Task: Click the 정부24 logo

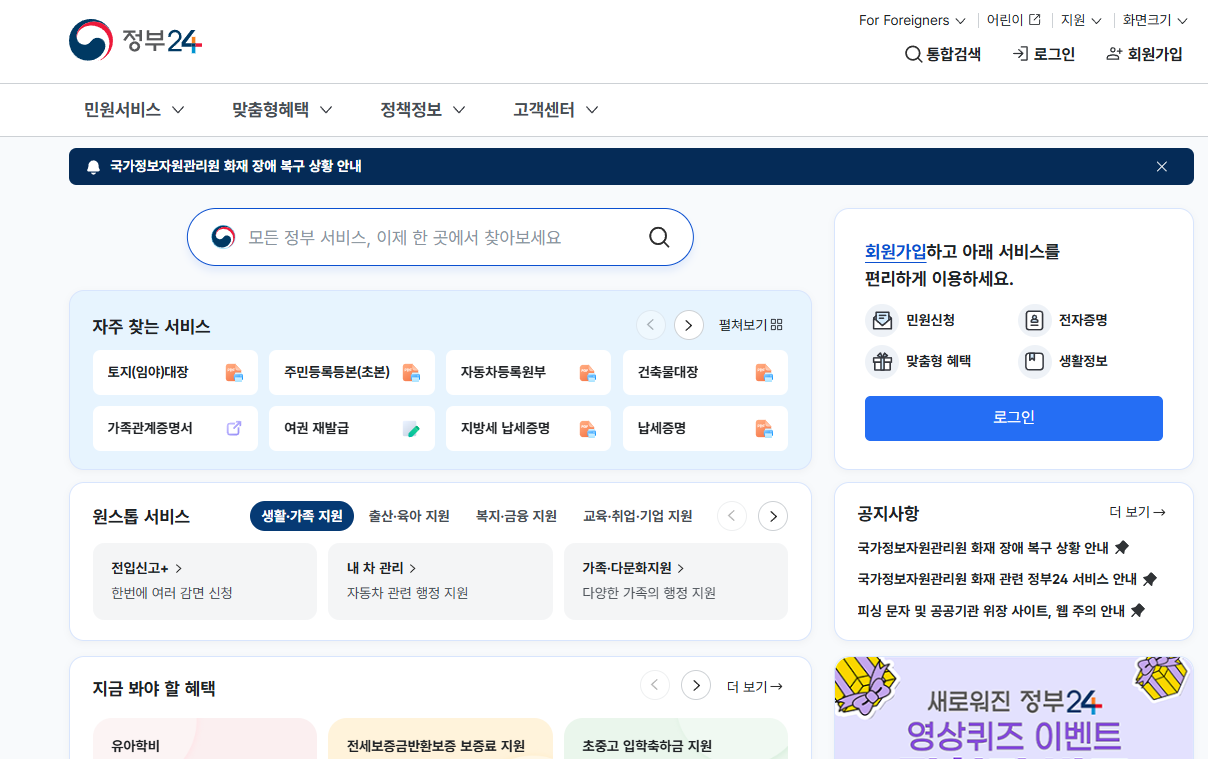Action: pyautogui.click(x=135, y=41)
